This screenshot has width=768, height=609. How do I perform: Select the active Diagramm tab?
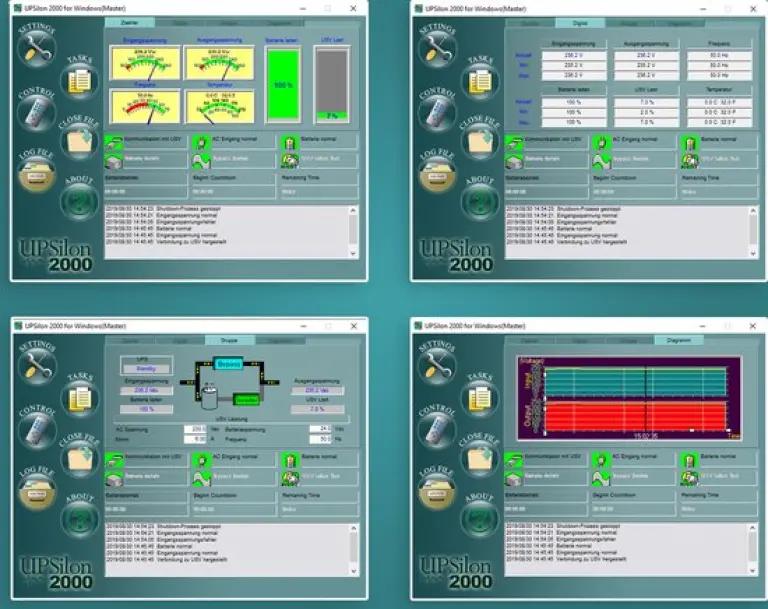[679, 340]
